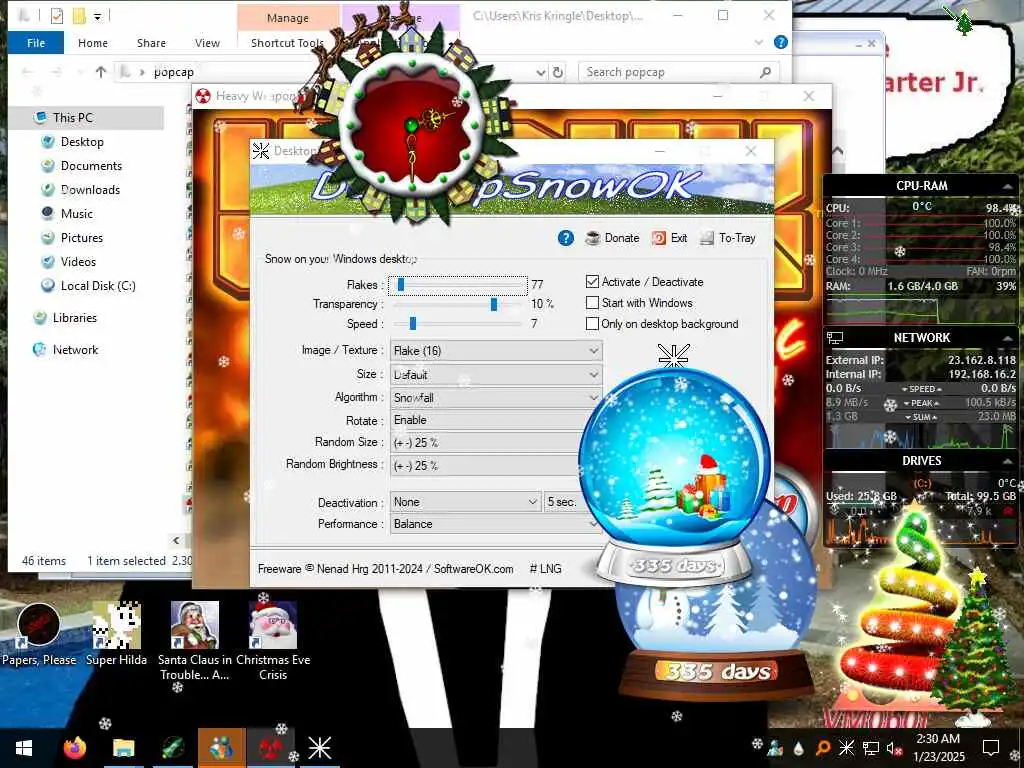Select Downloads in the navigation pane
This screenshot has height=768, width=1024.
click(x=90, y=190)
